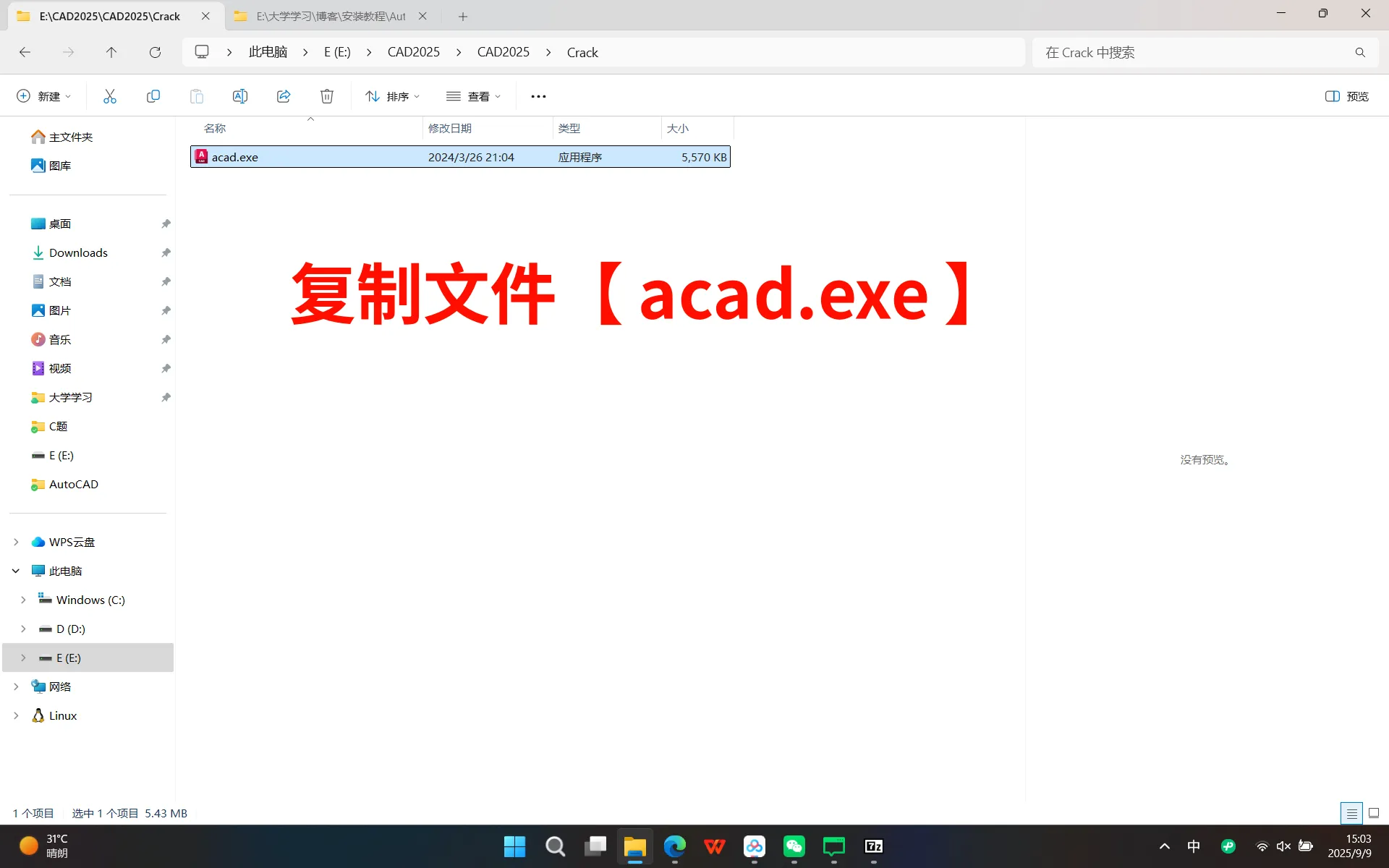The width and height of the screenshot is (1389, 868).
Task: Toggle the preview pane with 预览 button
Action: tap(1346, 95)
